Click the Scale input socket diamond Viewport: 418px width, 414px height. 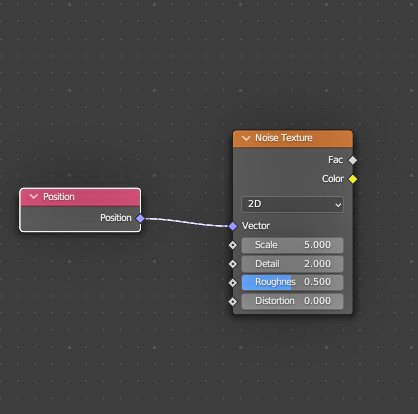(233, 245)
